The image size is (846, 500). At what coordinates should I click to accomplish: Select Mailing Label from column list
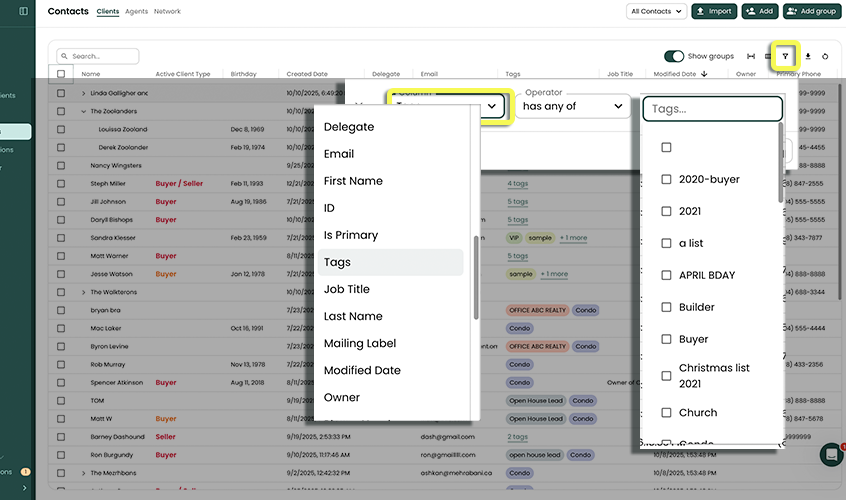coord(360,343)
